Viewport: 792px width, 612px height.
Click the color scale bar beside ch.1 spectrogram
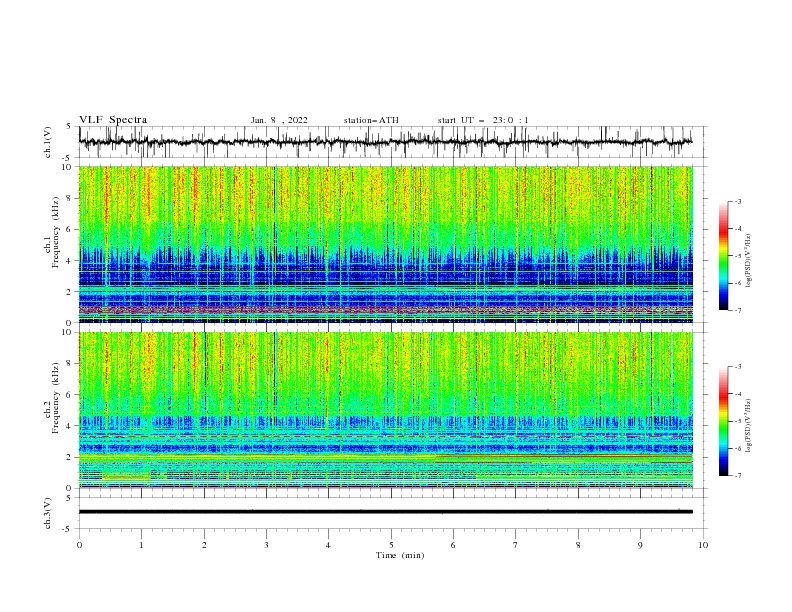(x=723, y=256)
